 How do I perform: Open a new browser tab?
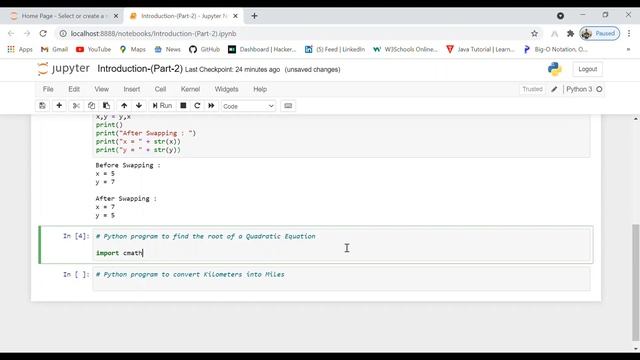(254, 16)
